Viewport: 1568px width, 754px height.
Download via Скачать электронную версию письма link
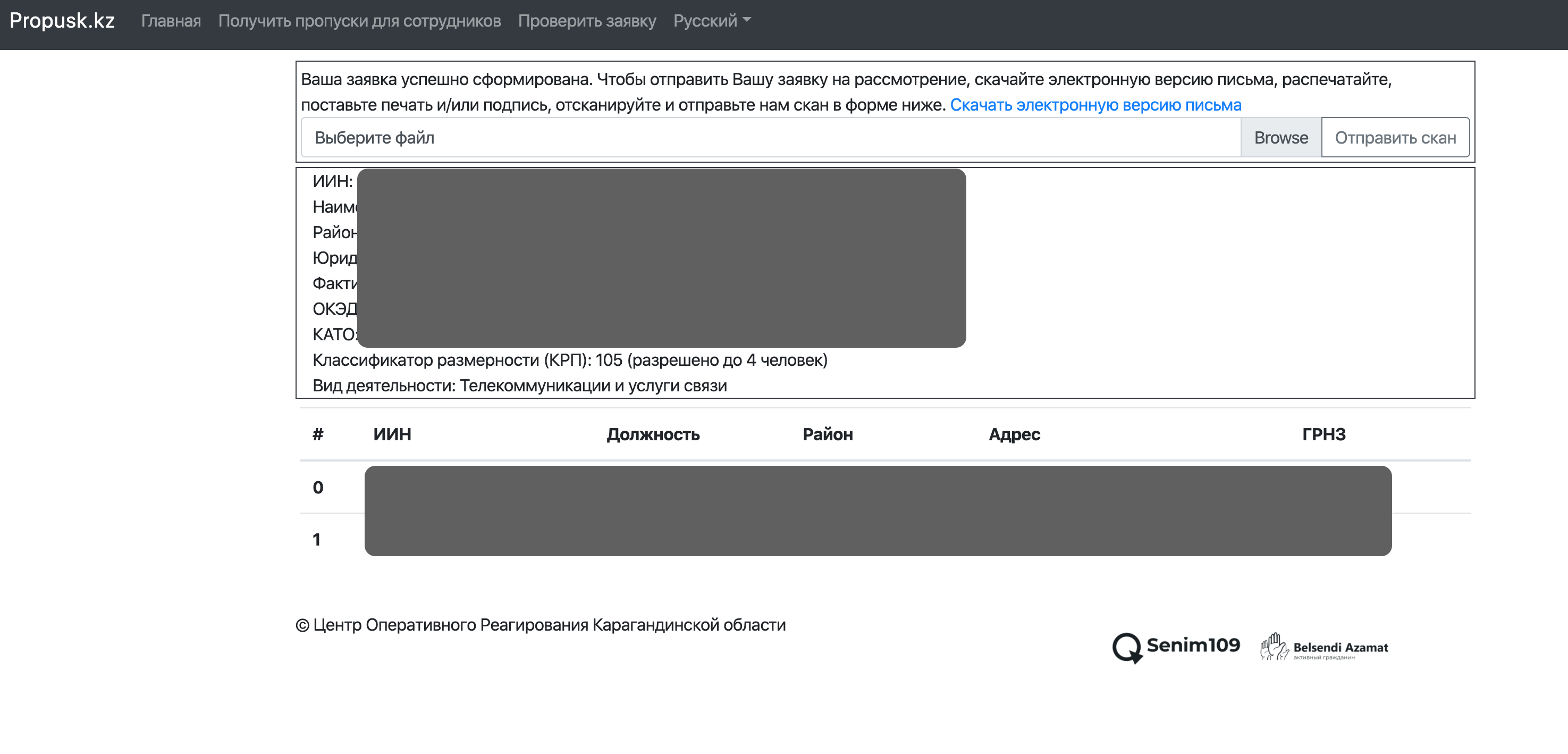1095,105
